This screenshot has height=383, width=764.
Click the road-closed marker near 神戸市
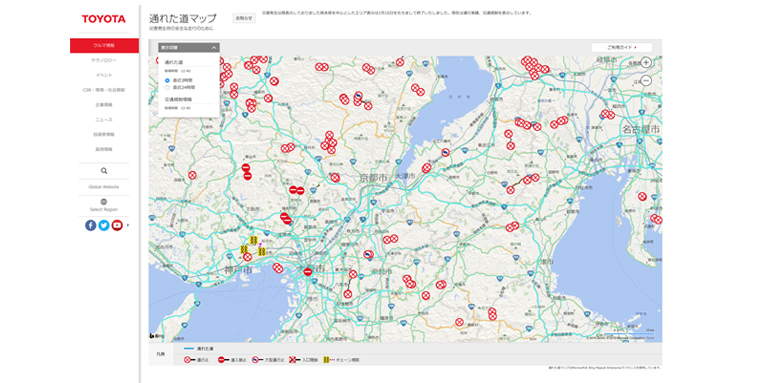click(x=248, y=257)
